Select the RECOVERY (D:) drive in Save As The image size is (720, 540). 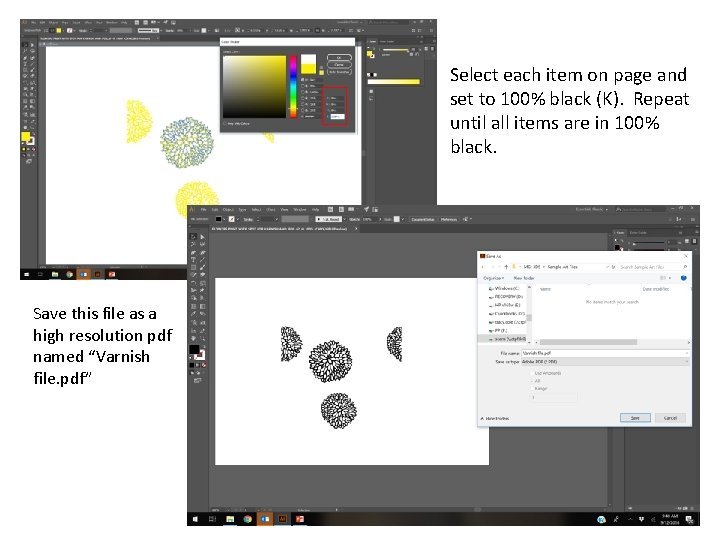[506, 297]
